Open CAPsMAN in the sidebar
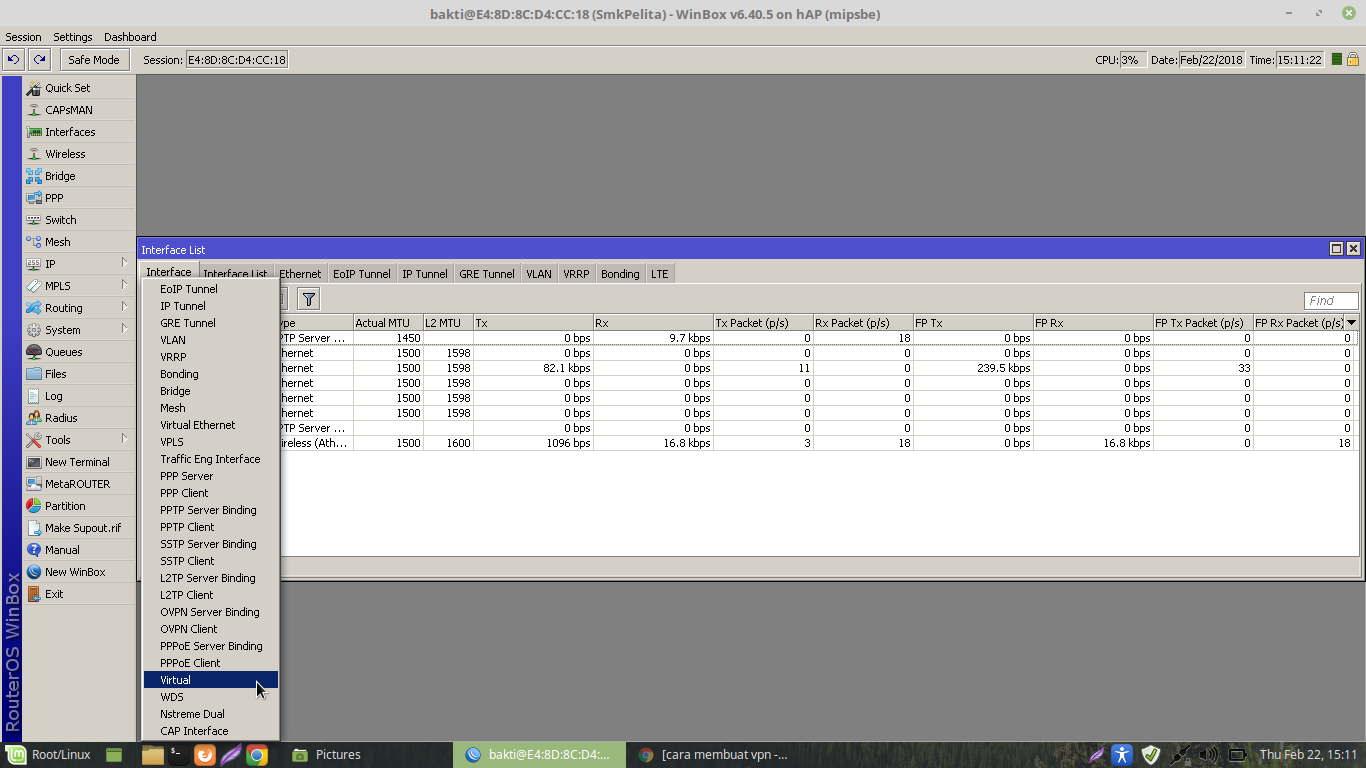 click(x=79, y=110)
